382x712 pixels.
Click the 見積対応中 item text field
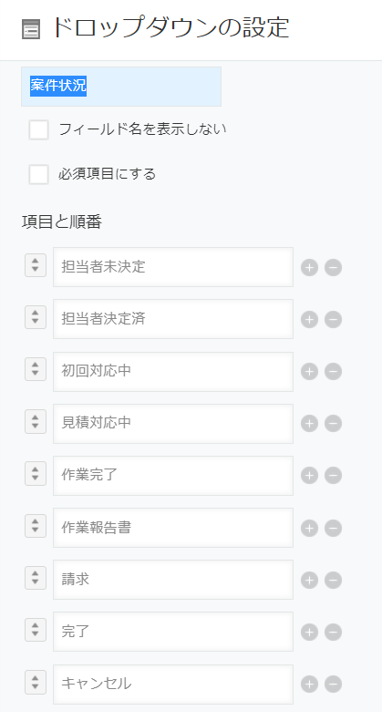pyautogui.click(x=173, y=424)
